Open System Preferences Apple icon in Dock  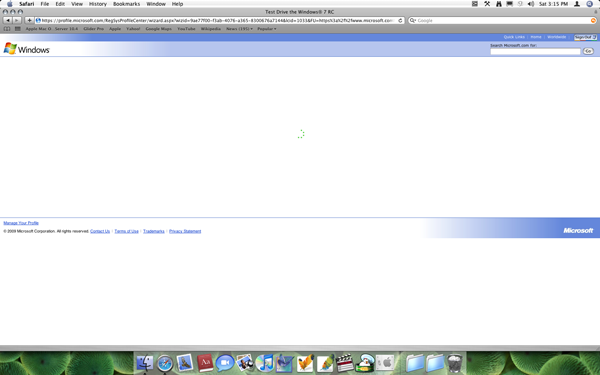385,363
